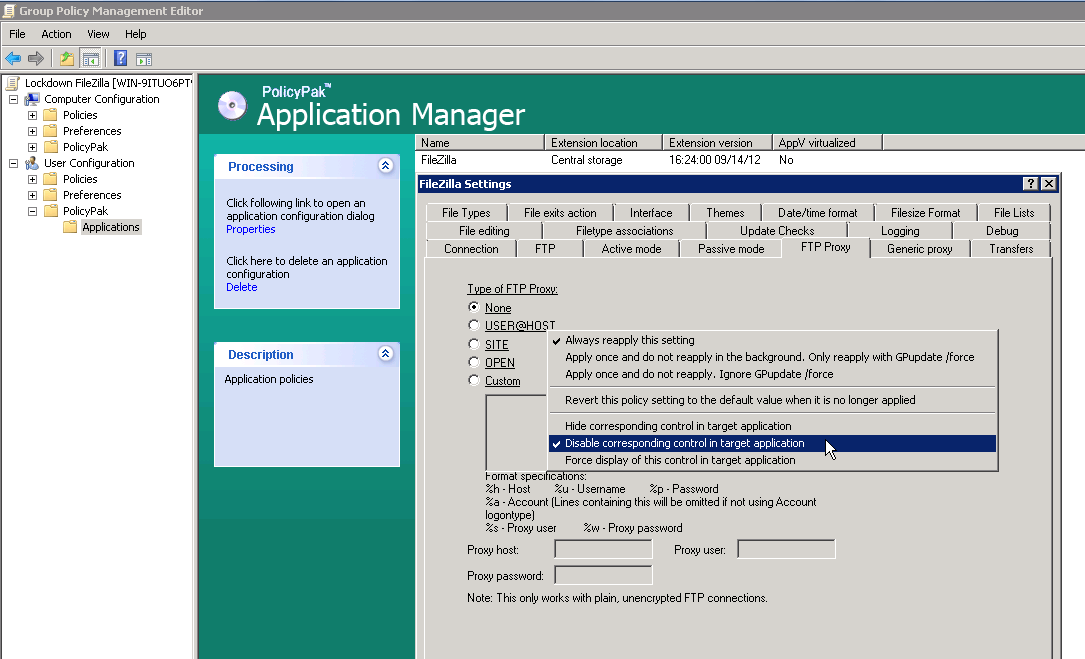Choose Revert this policy setting to default
This screenshot has height=659, width=1085.
[772, 400]
